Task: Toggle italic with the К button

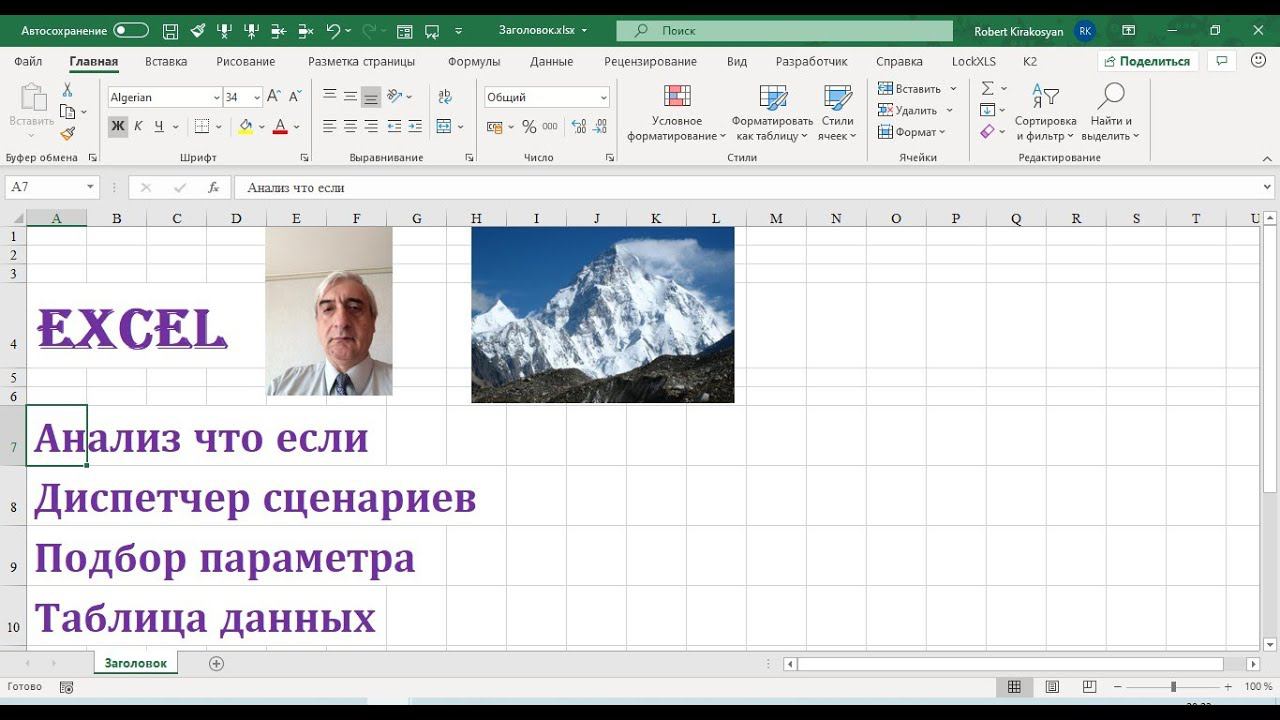Action: 138,126
